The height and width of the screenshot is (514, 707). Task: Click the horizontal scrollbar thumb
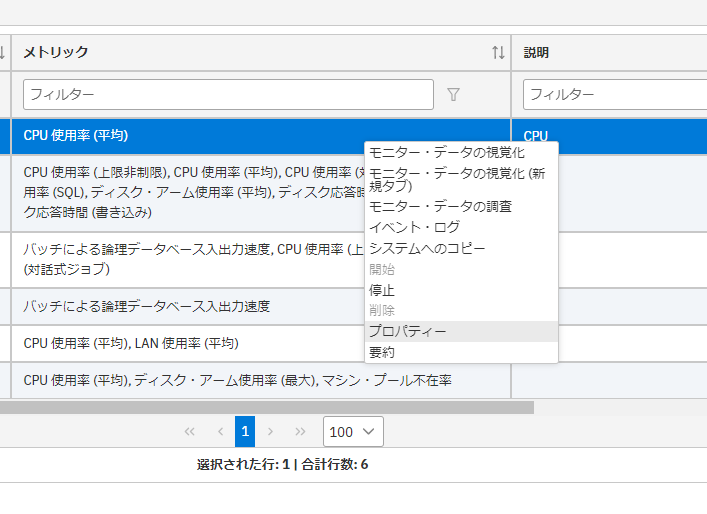coord(267,408)
